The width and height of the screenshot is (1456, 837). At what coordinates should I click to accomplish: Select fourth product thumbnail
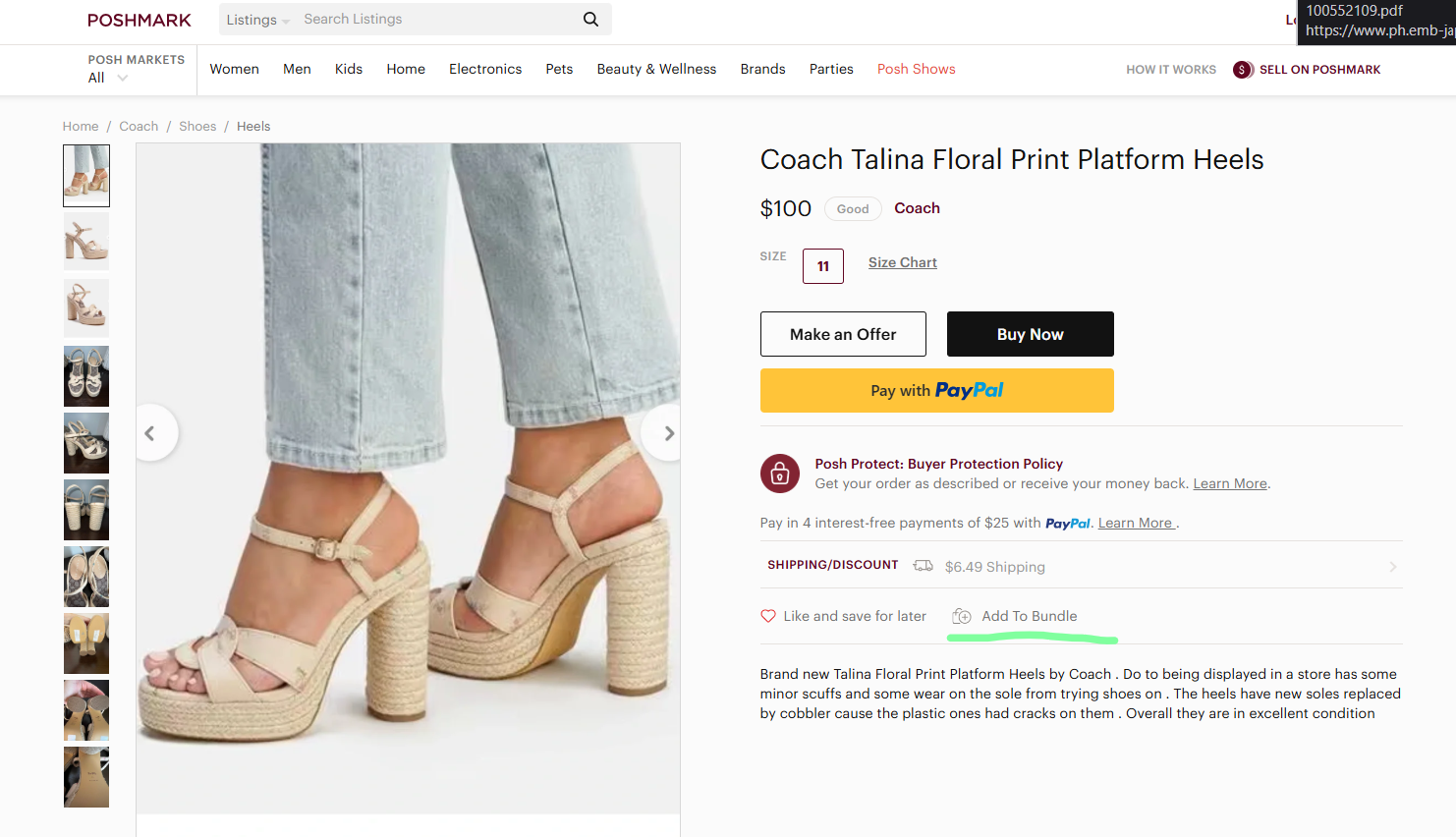coord(86,376)
